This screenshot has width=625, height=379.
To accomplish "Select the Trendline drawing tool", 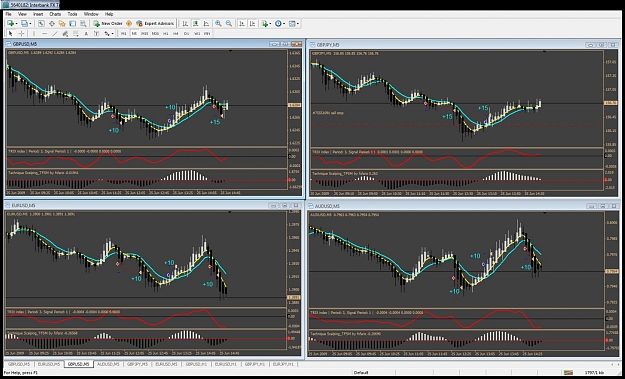I will [55, 34].
